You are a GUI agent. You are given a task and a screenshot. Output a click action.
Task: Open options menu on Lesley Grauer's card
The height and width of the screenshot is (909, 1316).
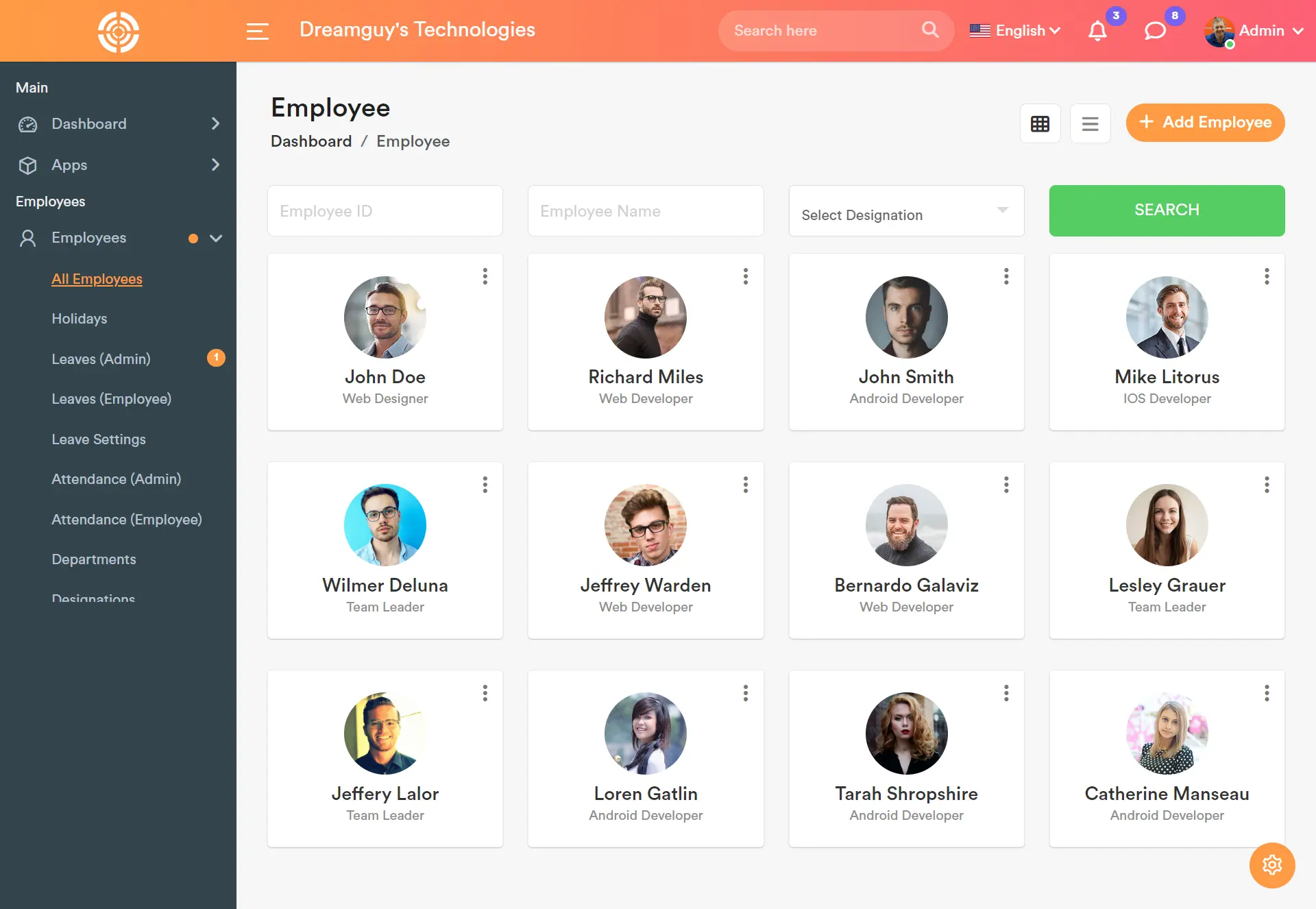[1267, 485]
